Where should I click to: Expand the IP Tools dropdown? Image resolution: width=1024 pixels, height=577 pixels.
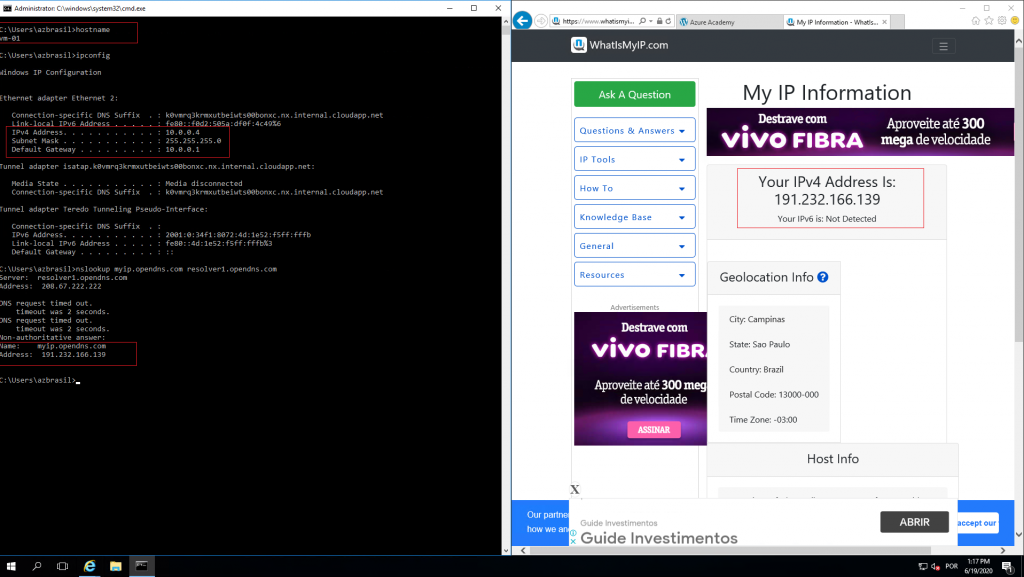tap(634, 160)
